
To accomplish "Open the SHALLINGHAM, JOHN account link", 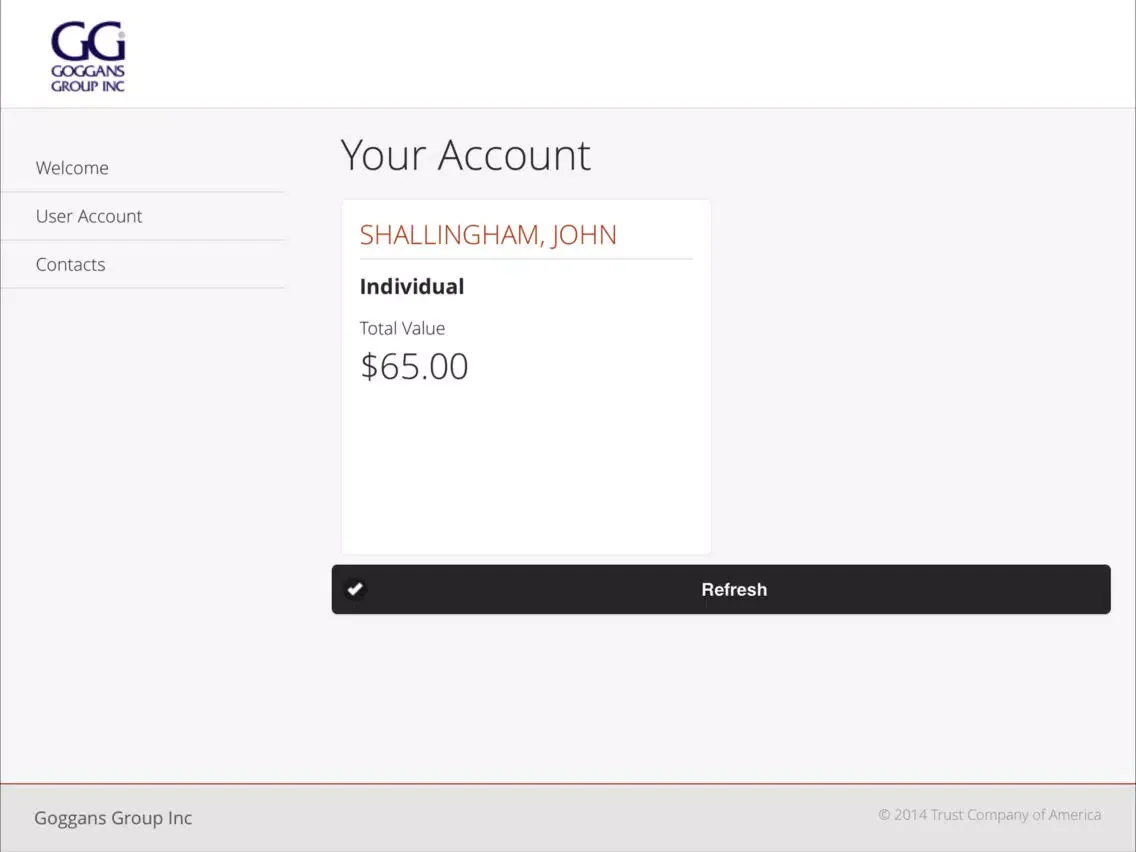I will (488, 235).
